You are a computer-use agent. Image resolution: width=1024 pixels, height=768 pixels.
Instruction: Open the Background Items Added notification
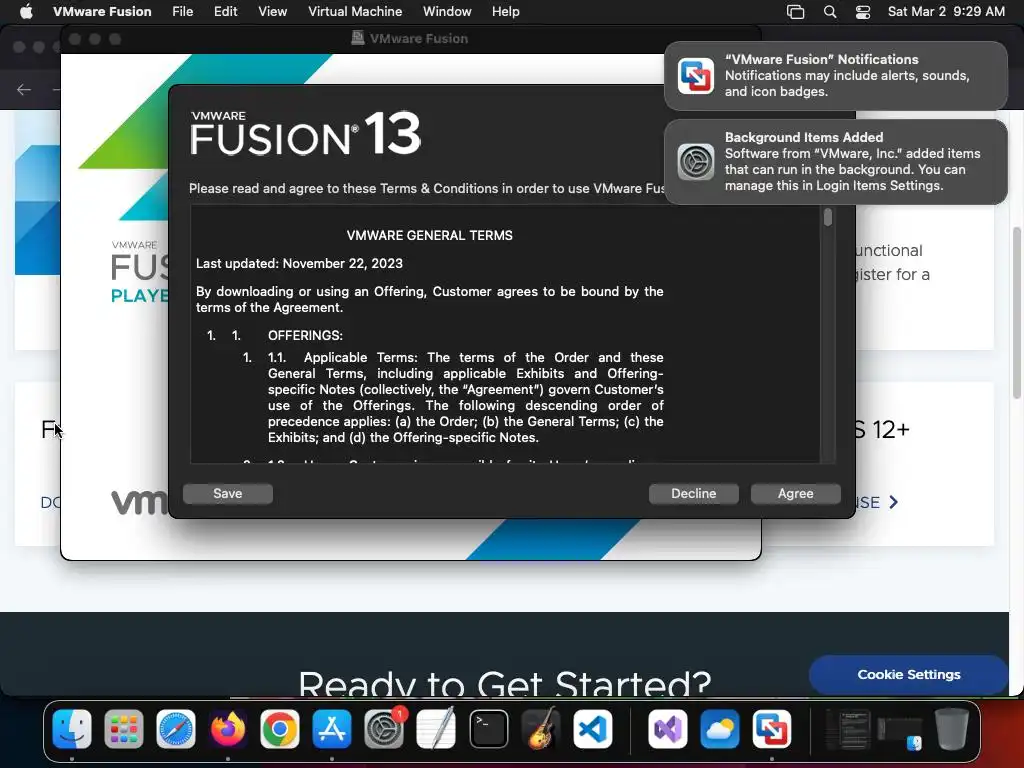point(836,161)
